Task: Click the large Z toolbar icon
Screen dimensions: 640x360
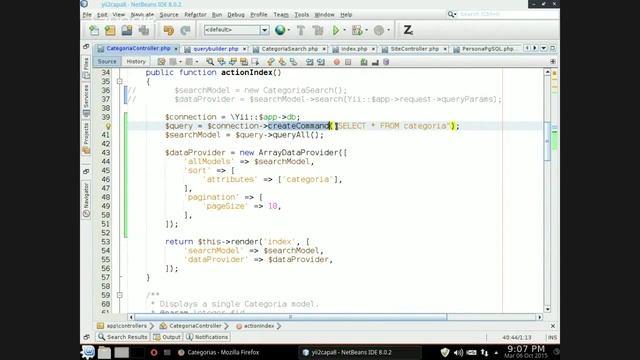Action: pos(408,30)
